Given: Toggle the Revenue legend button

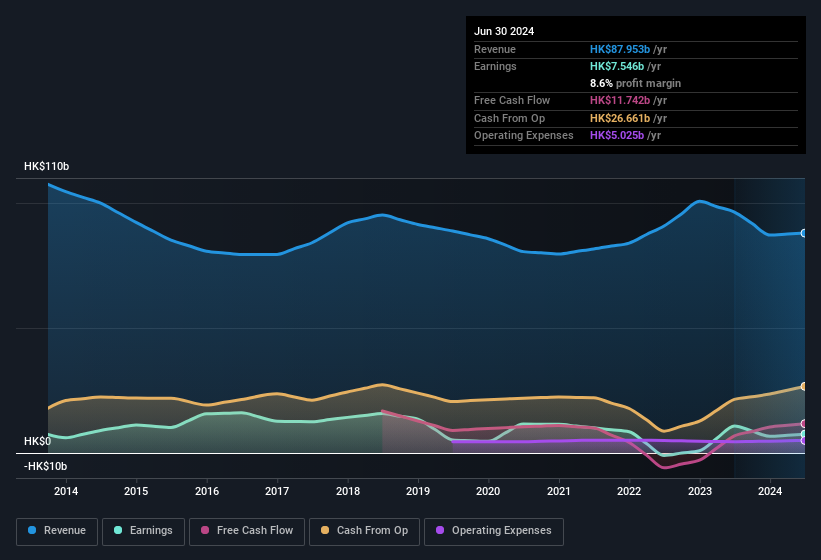Looking at the screenshot, I should 57,531.
